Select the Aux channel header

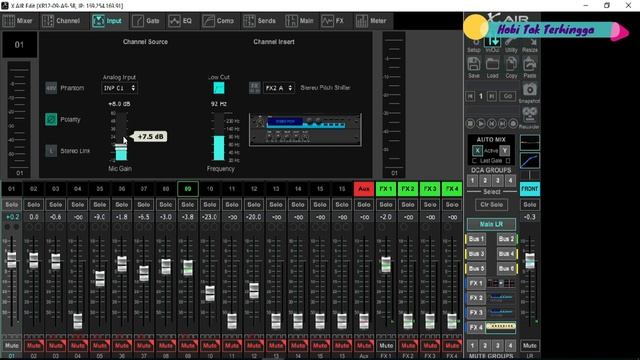tap(364, 189)
